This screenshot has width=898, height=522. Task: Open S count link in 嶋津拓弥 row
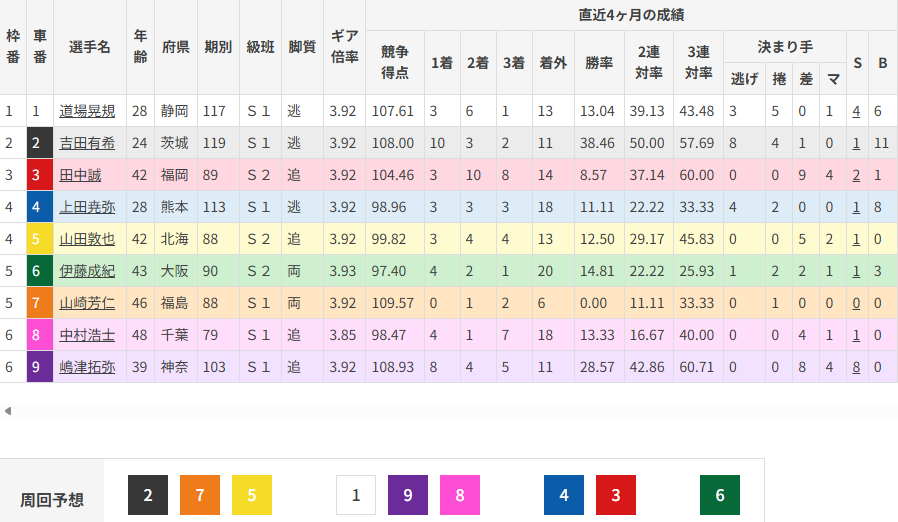click(856, 367)
